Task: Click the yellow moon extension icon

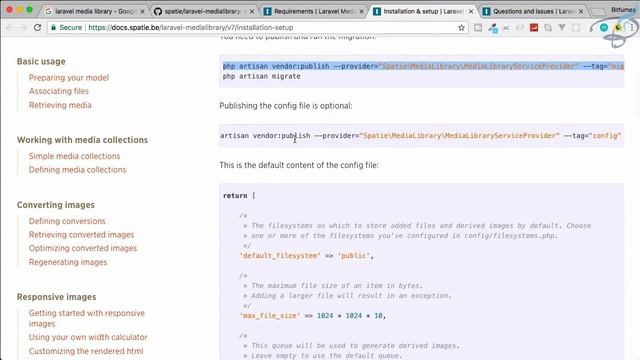Action: coord(618,27)
